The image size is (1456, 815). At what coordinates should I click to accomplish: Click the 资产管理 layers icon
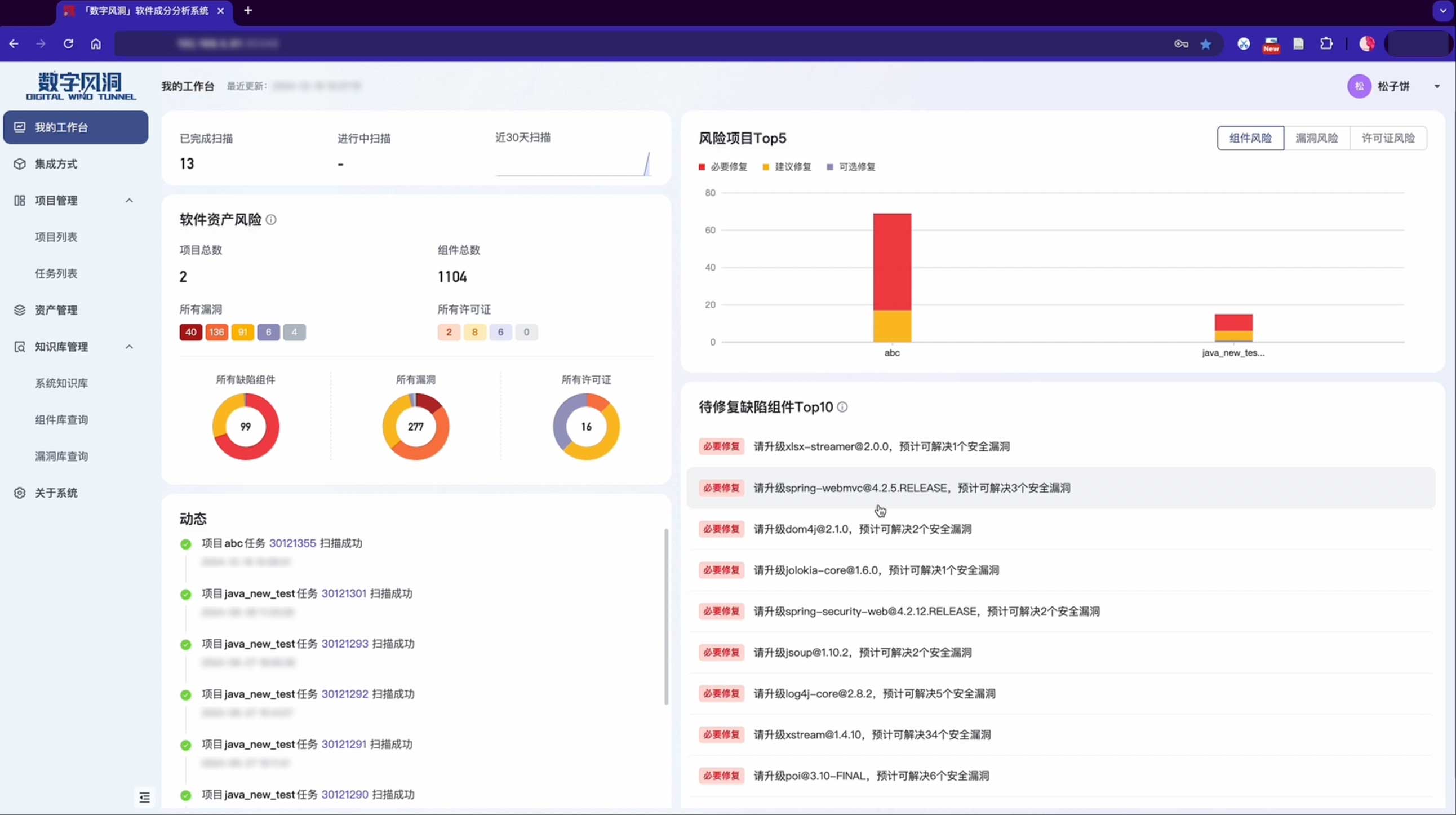(20, 310)
